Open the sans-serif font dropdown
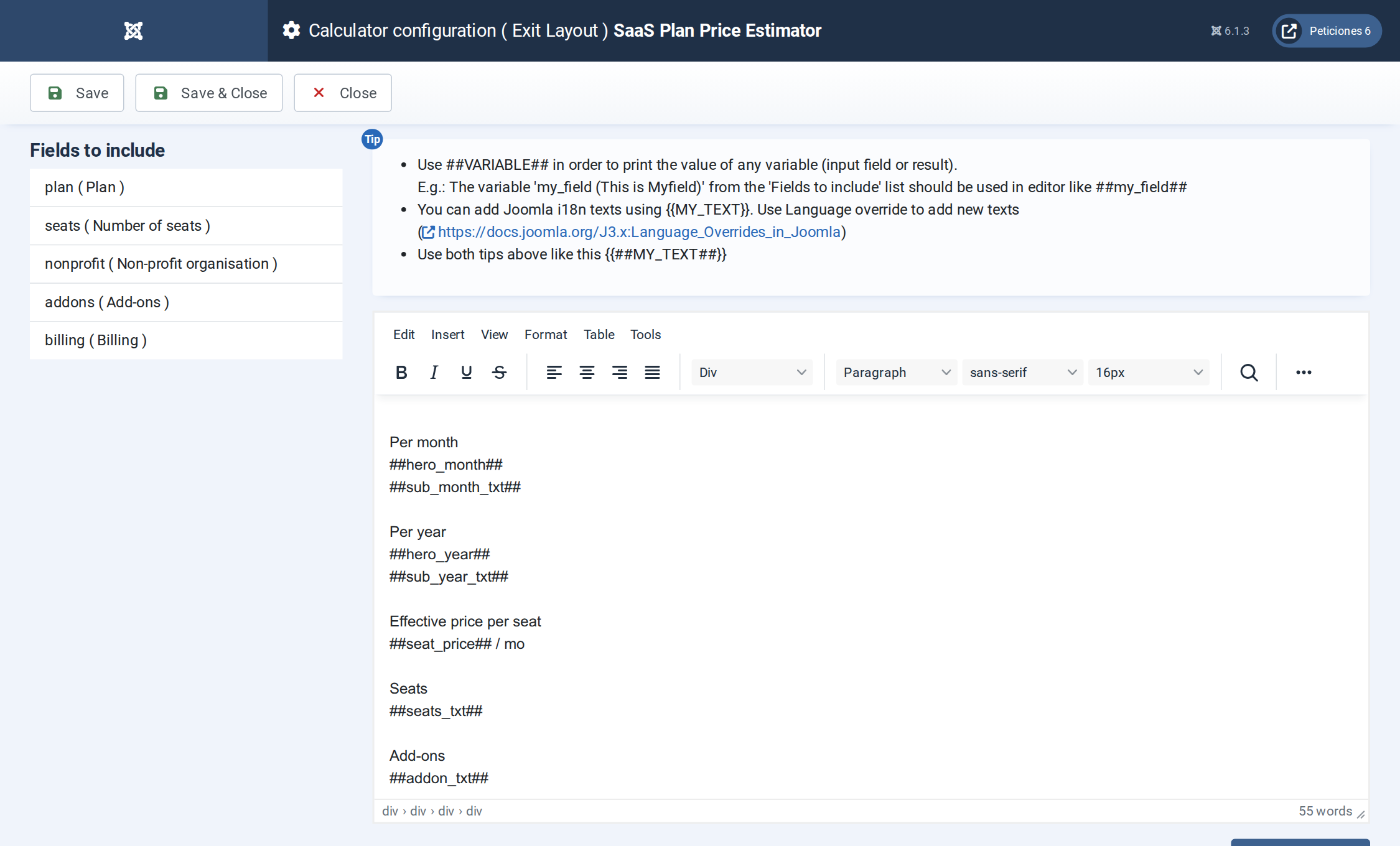 click(x=1022, y=372)
